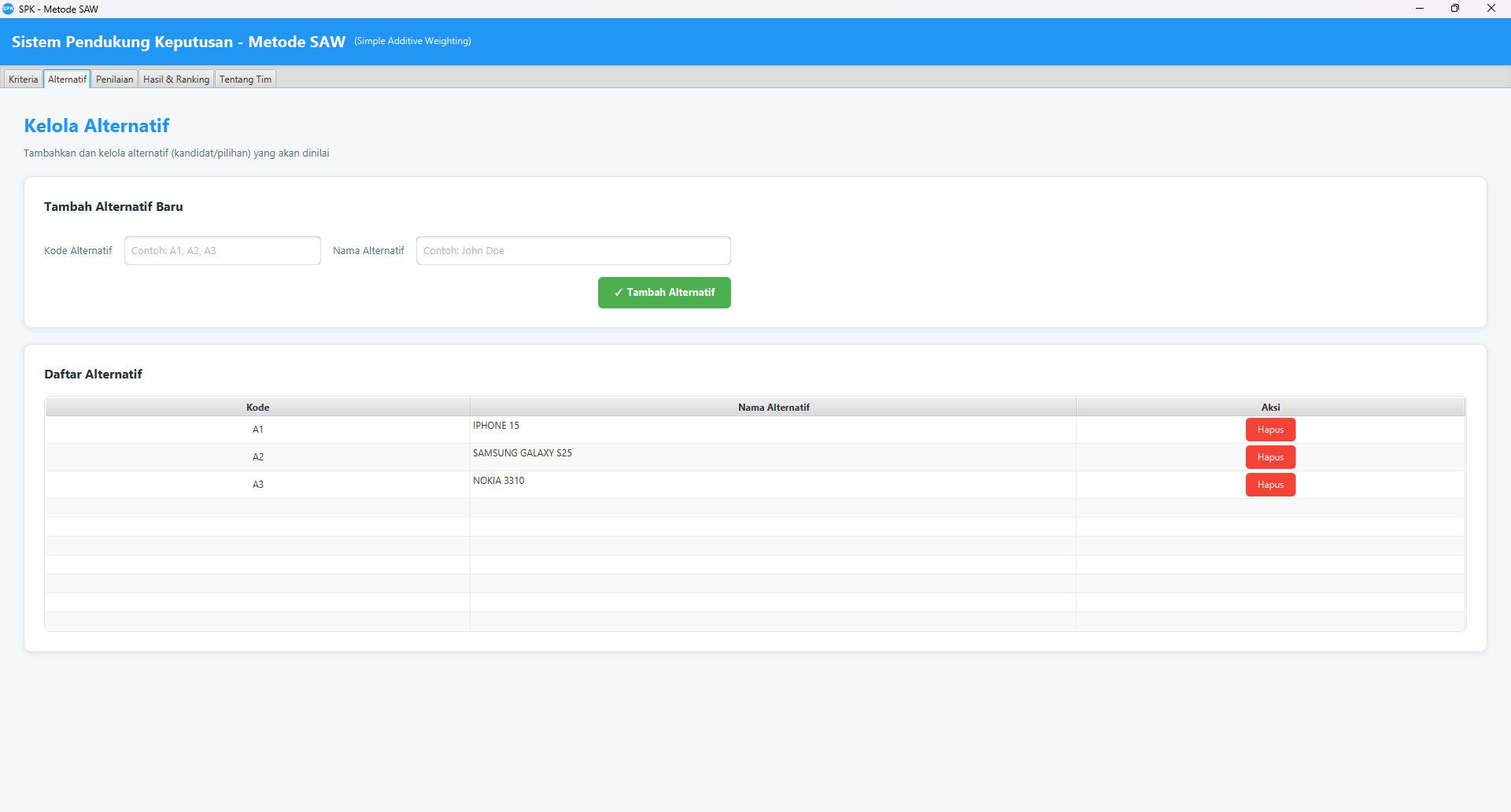Focus the Kode Alternatif input field
The width and height of the screenshot is (1511, 812).
point(223,251)
